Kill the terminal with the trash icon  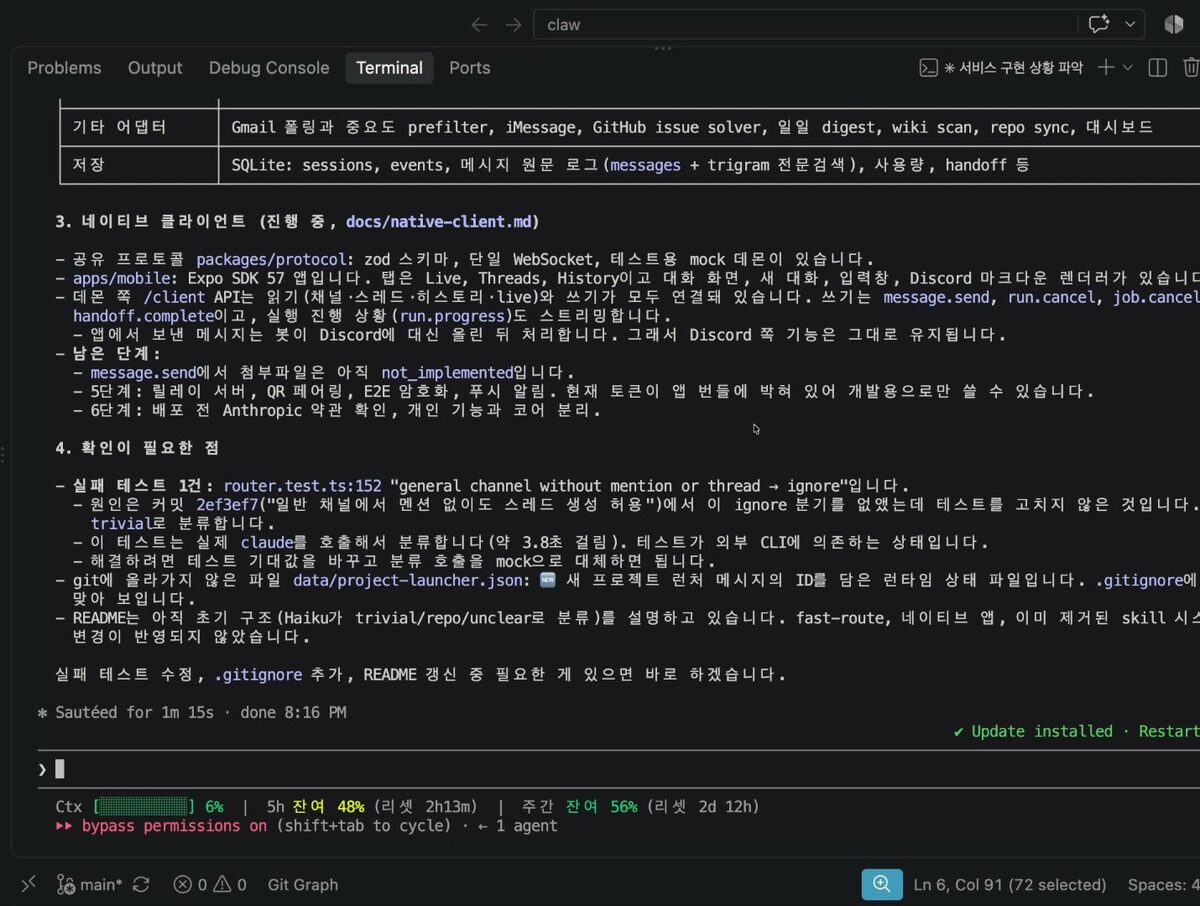pos(1190,68)
